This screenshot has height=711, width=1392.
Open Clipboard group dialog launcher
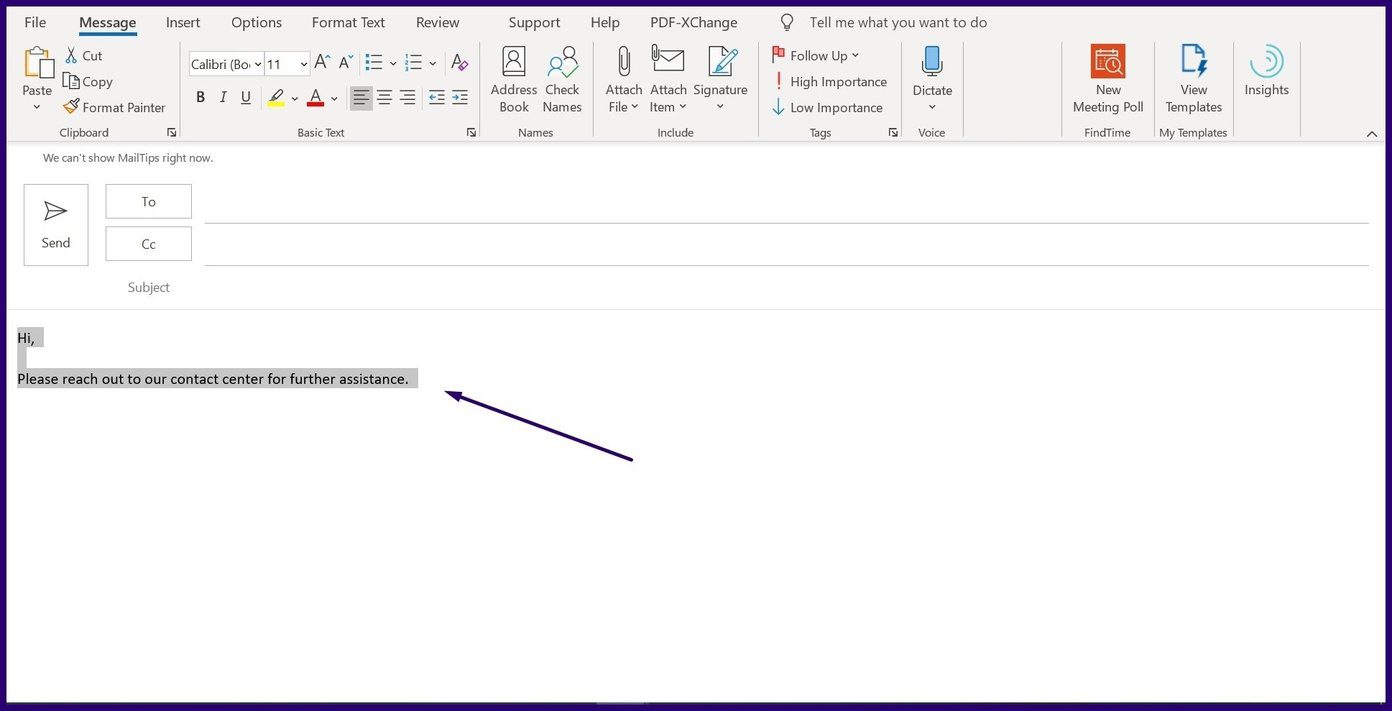[171, 133]
